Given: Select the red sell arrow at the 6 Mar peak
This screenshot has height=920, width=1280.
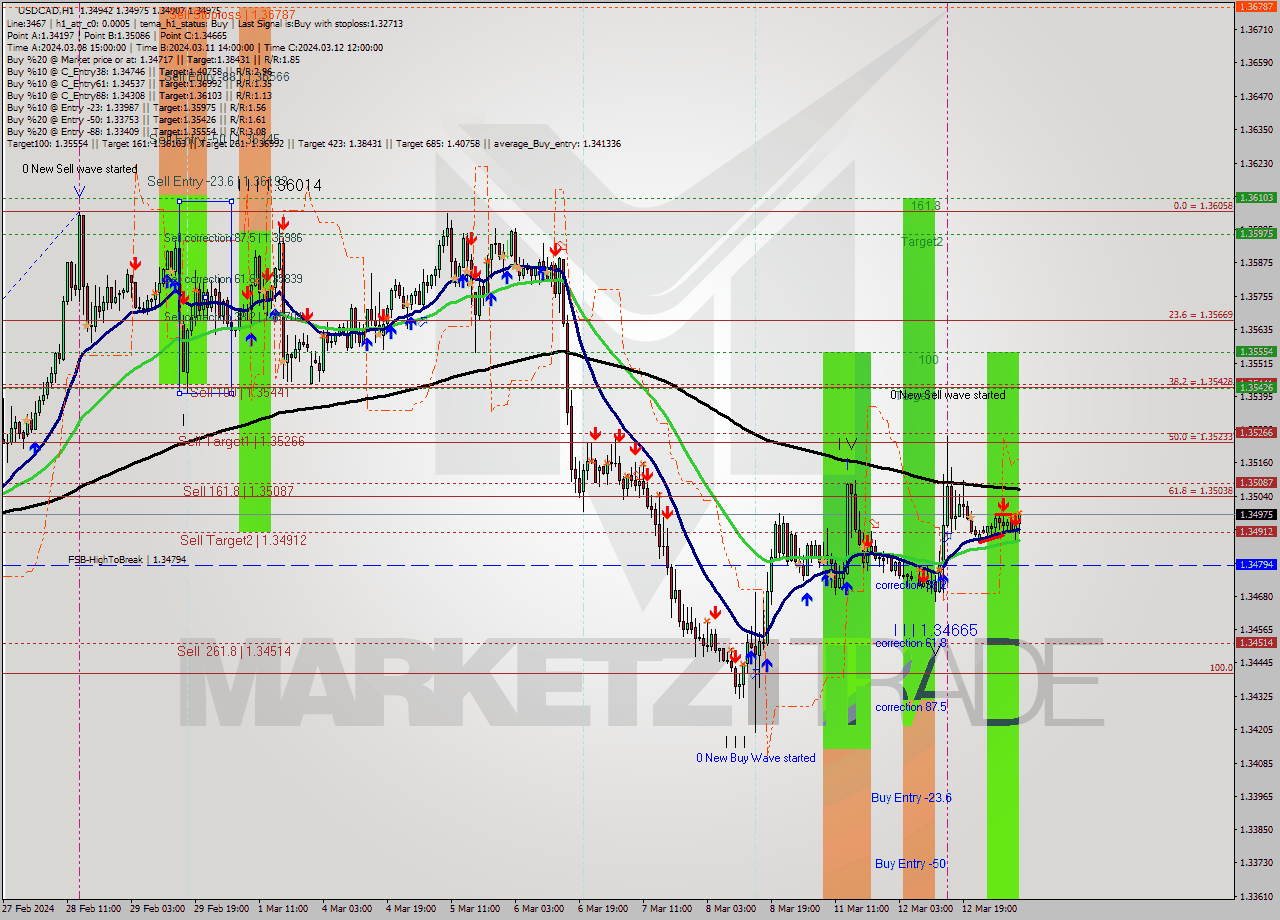Looking at the screenshot, I should click(556, 250).
